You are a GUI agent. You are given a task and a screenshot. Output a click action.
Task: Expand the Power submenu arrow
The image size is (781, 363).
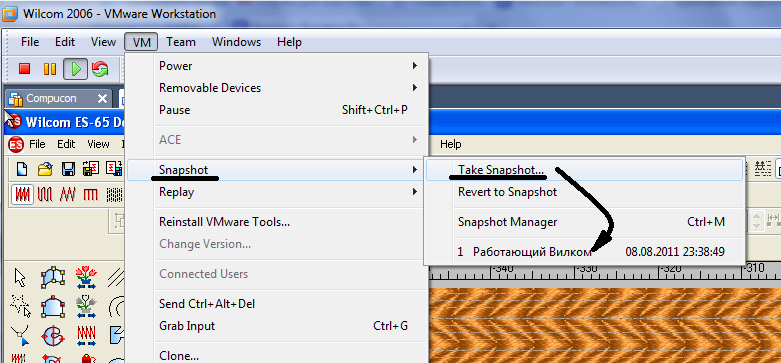click(x=415, y=66)
